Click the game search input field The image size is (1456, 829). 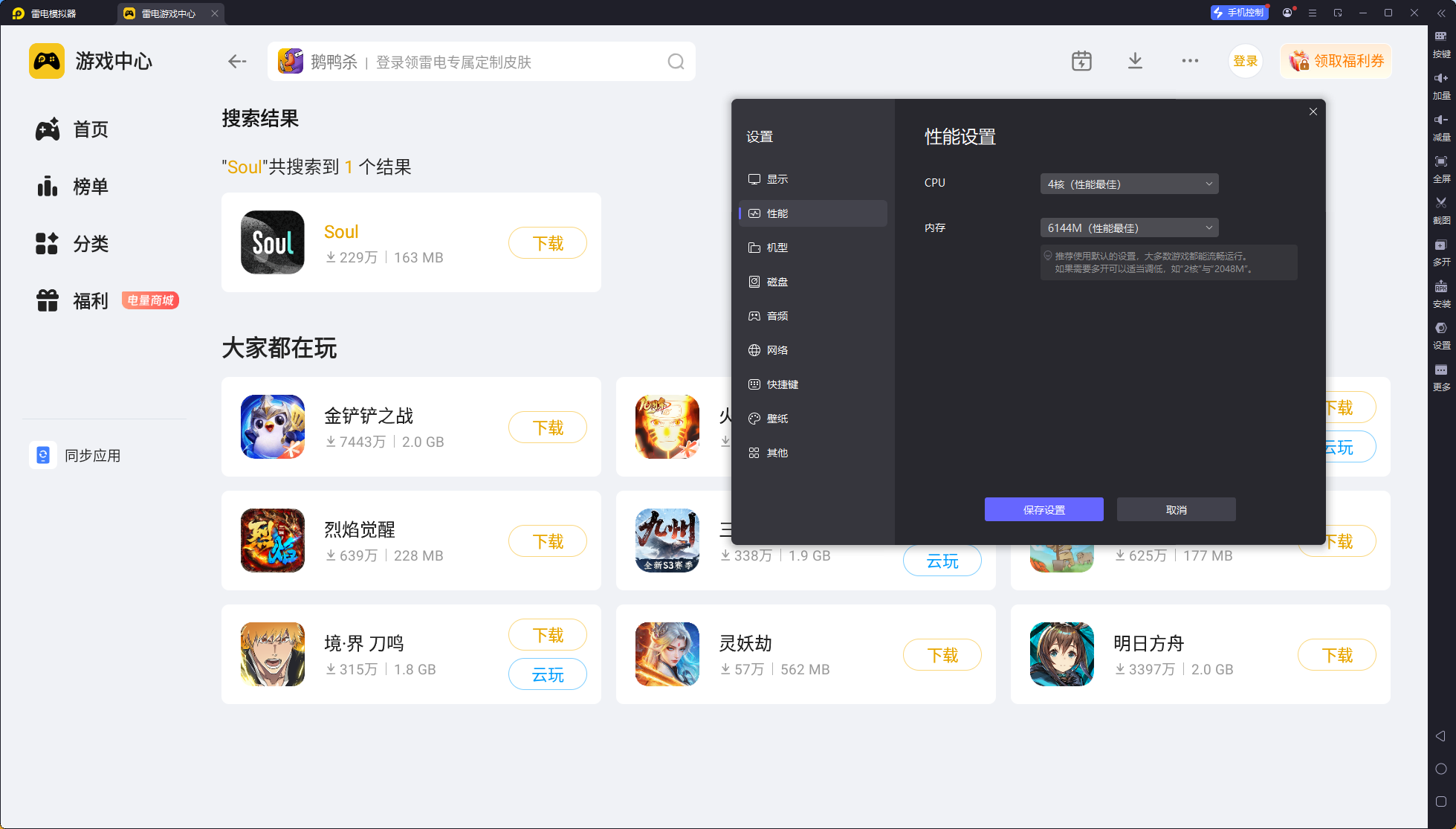click(483, 62)
